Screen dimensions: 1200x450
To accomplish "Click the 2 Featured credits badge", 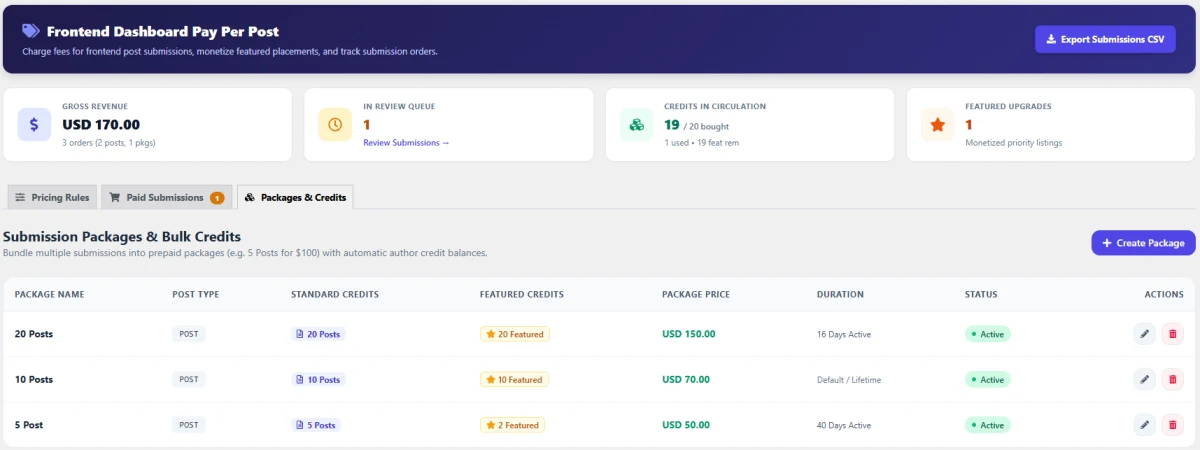I will click(512, 425).
